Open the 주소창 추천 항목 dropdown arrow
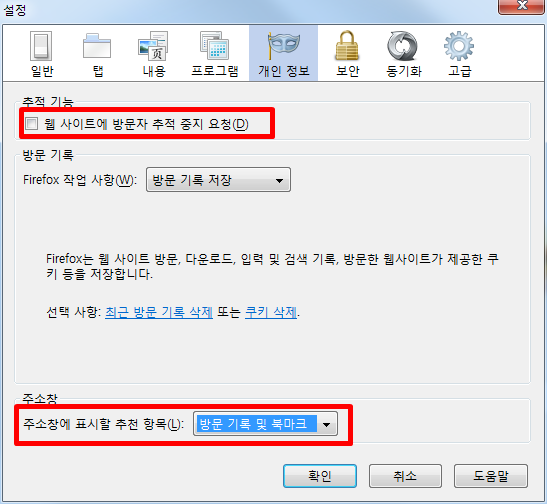547x504 pixels. (x=327, y=424)
